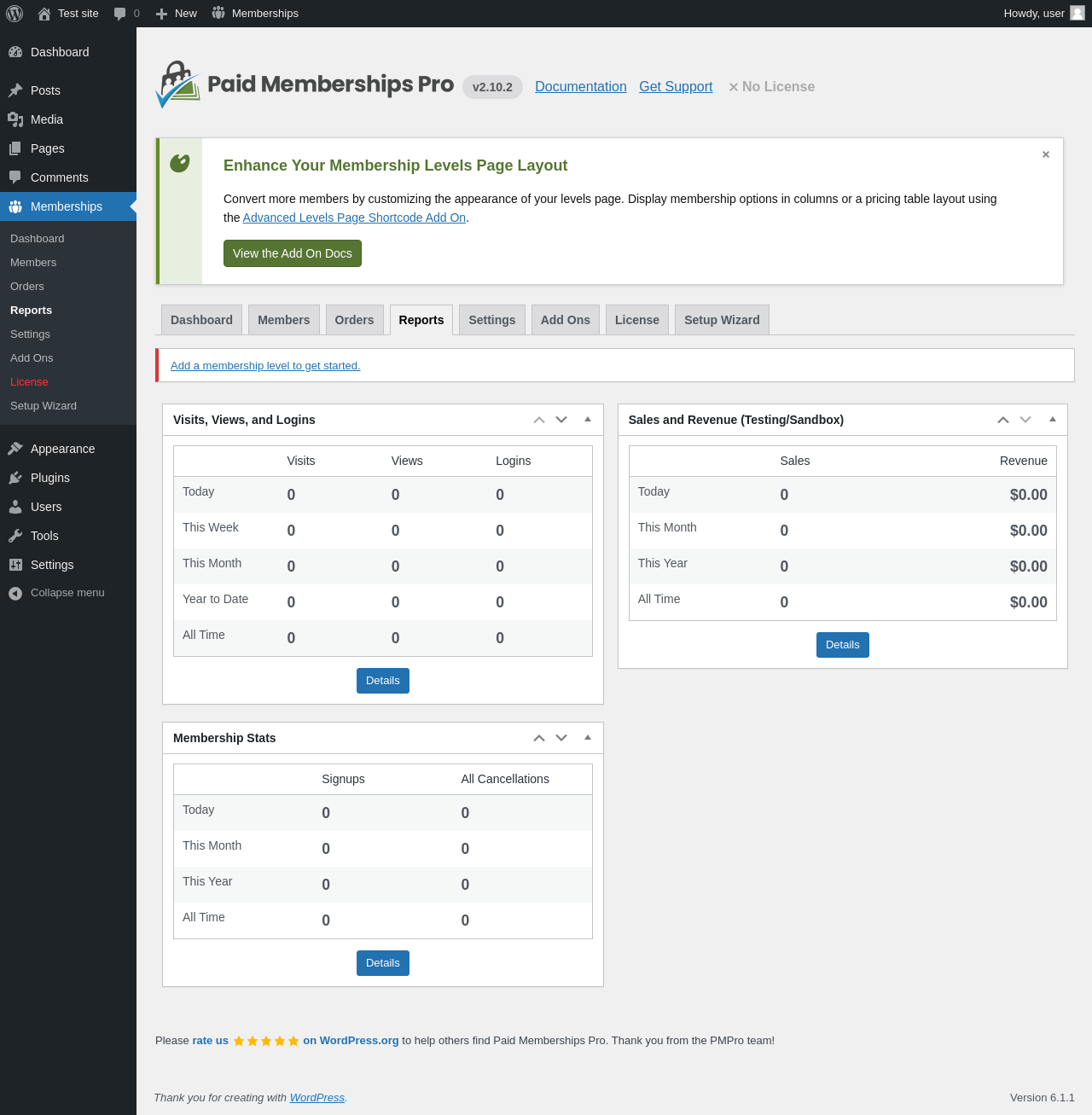The width and height of the screenshot is (1092, 1115).
Task: Open Details for Sales and Revenue
Action: (x=843, y=645)
